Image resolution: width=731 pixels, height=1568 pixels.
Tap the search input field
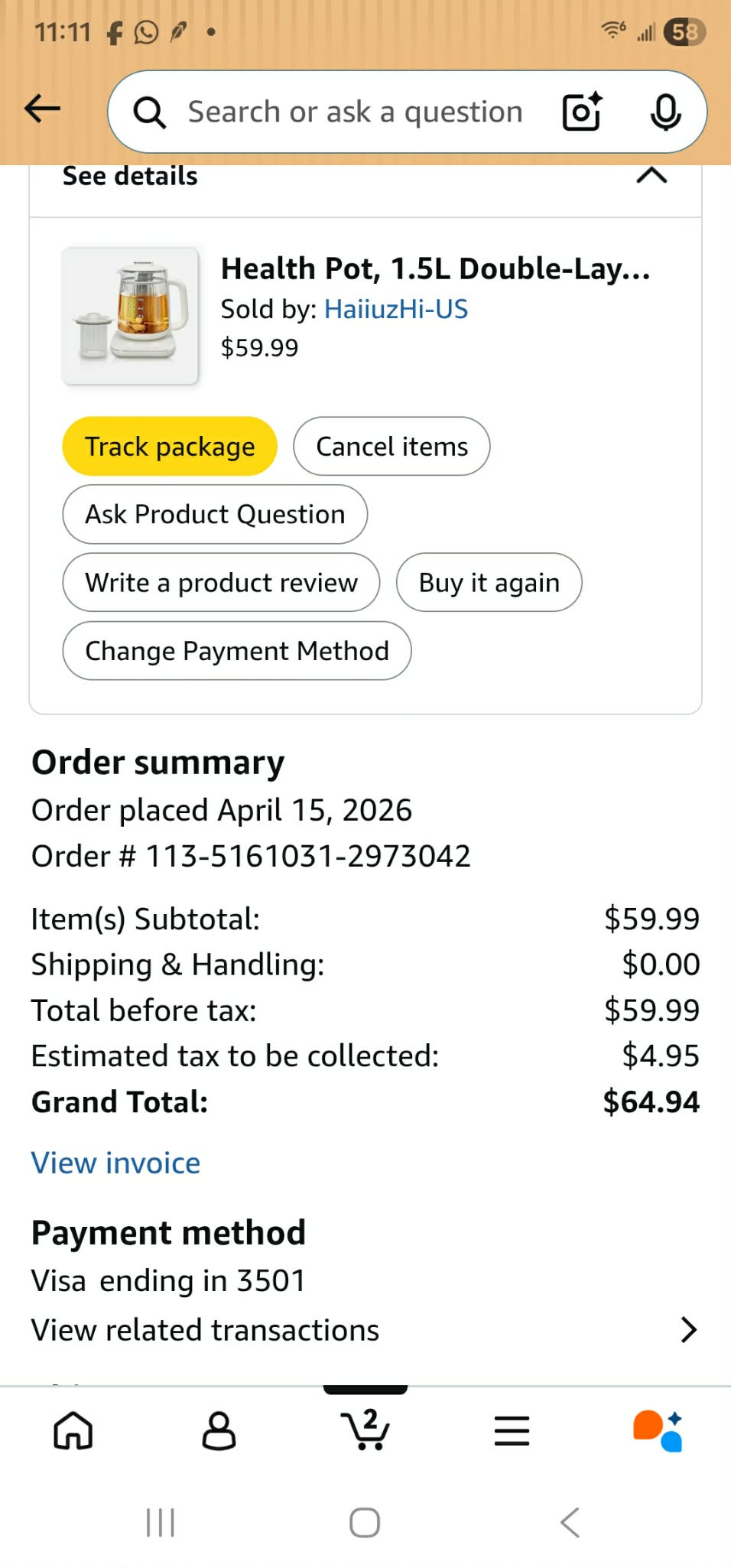(356, 112)
